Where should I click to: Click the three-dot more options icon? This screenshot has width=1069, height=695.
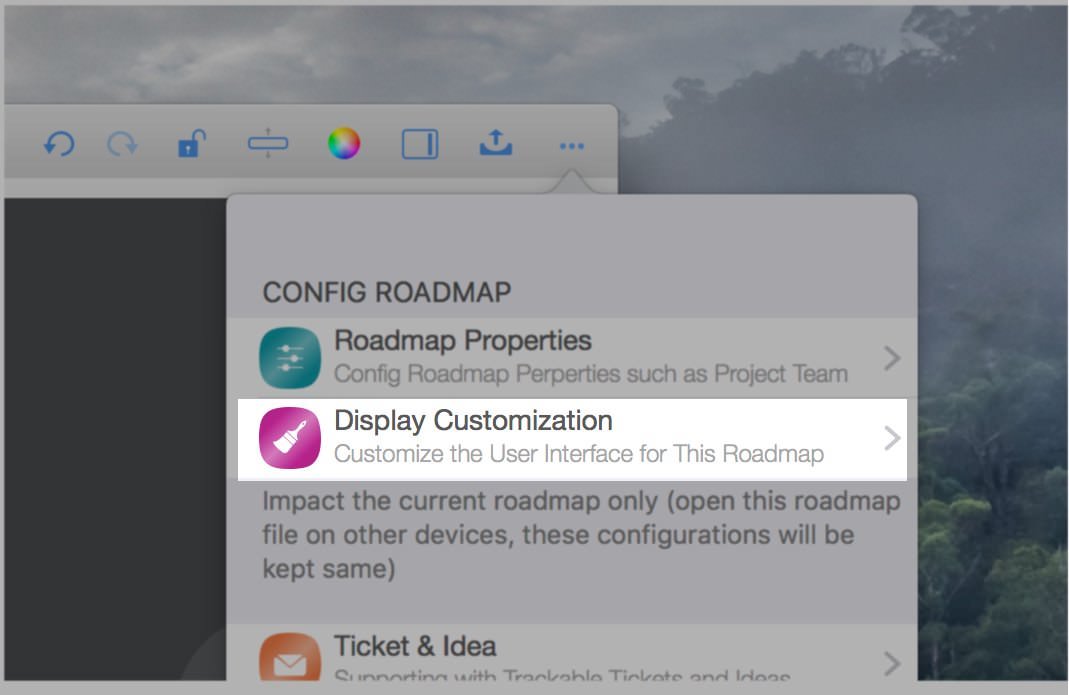tap(571, 146)
